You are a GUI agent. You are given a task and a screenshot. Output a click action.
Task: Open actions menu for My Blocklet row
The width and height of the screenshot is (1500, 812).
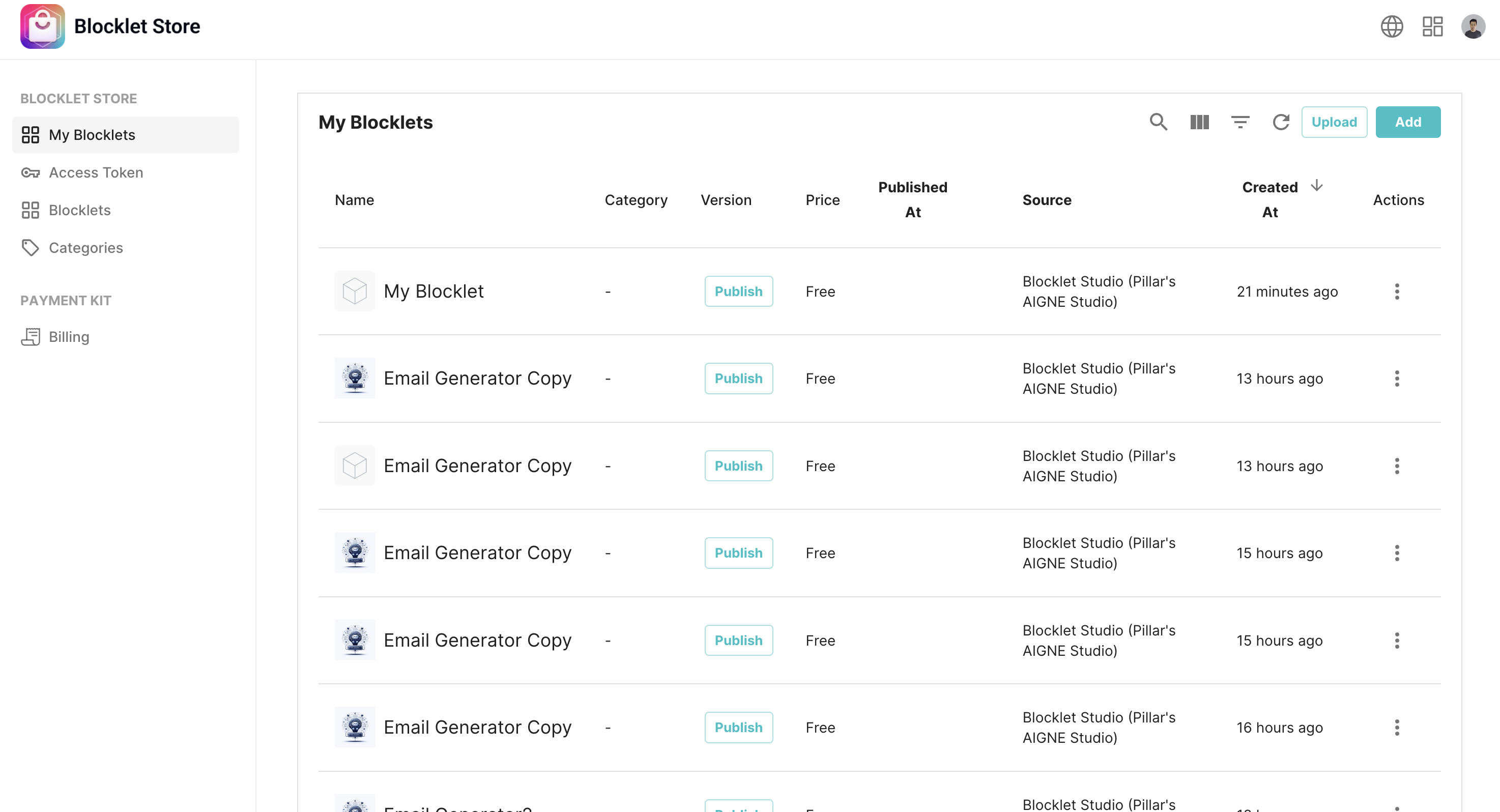point(1396,292)
